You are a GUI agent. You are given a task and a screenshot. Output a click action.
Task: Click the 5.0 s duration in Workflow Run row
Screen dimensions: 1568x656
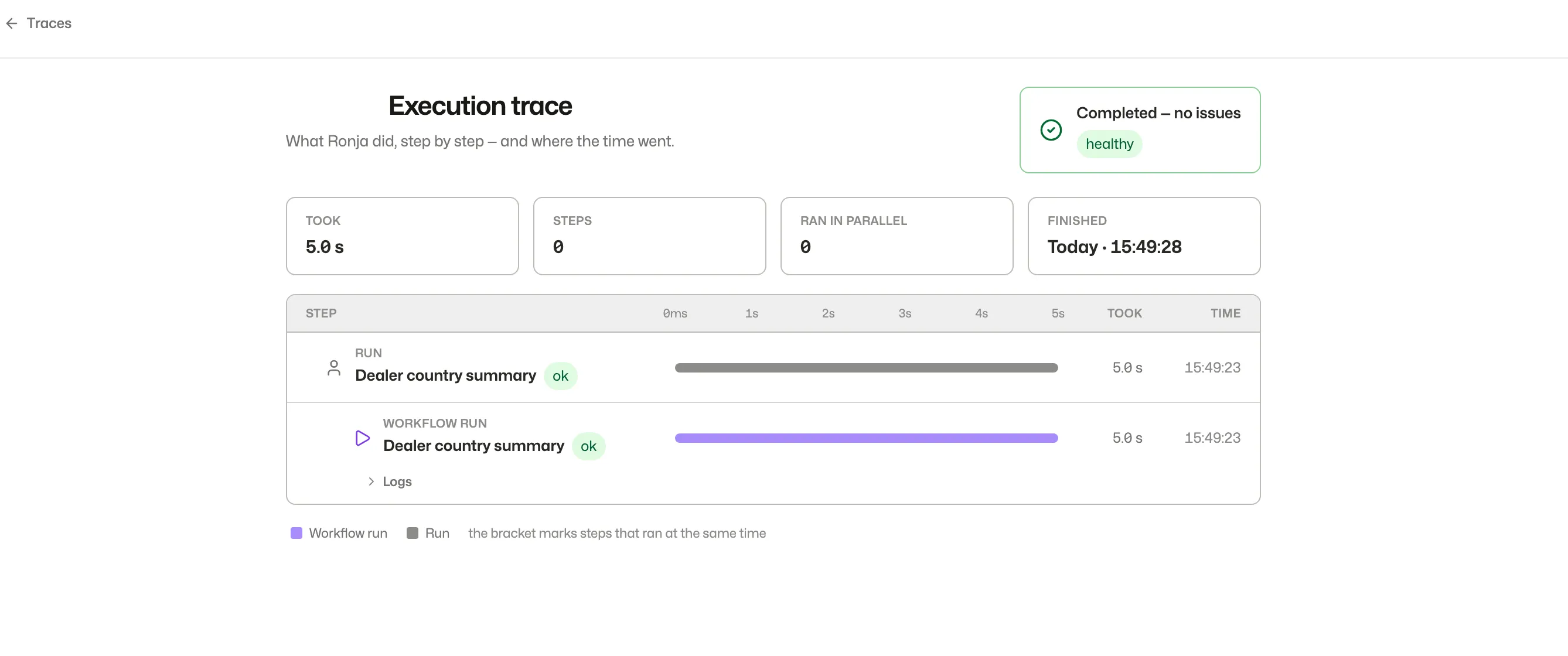(1127, 438)
